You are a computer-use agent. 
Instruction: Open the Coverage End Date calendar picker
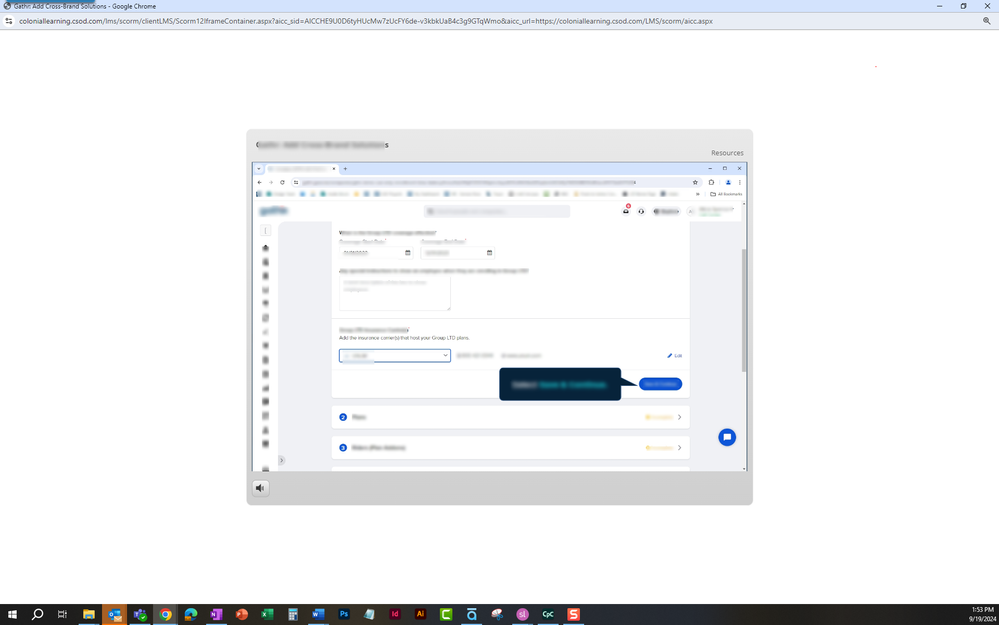[489, 253]
